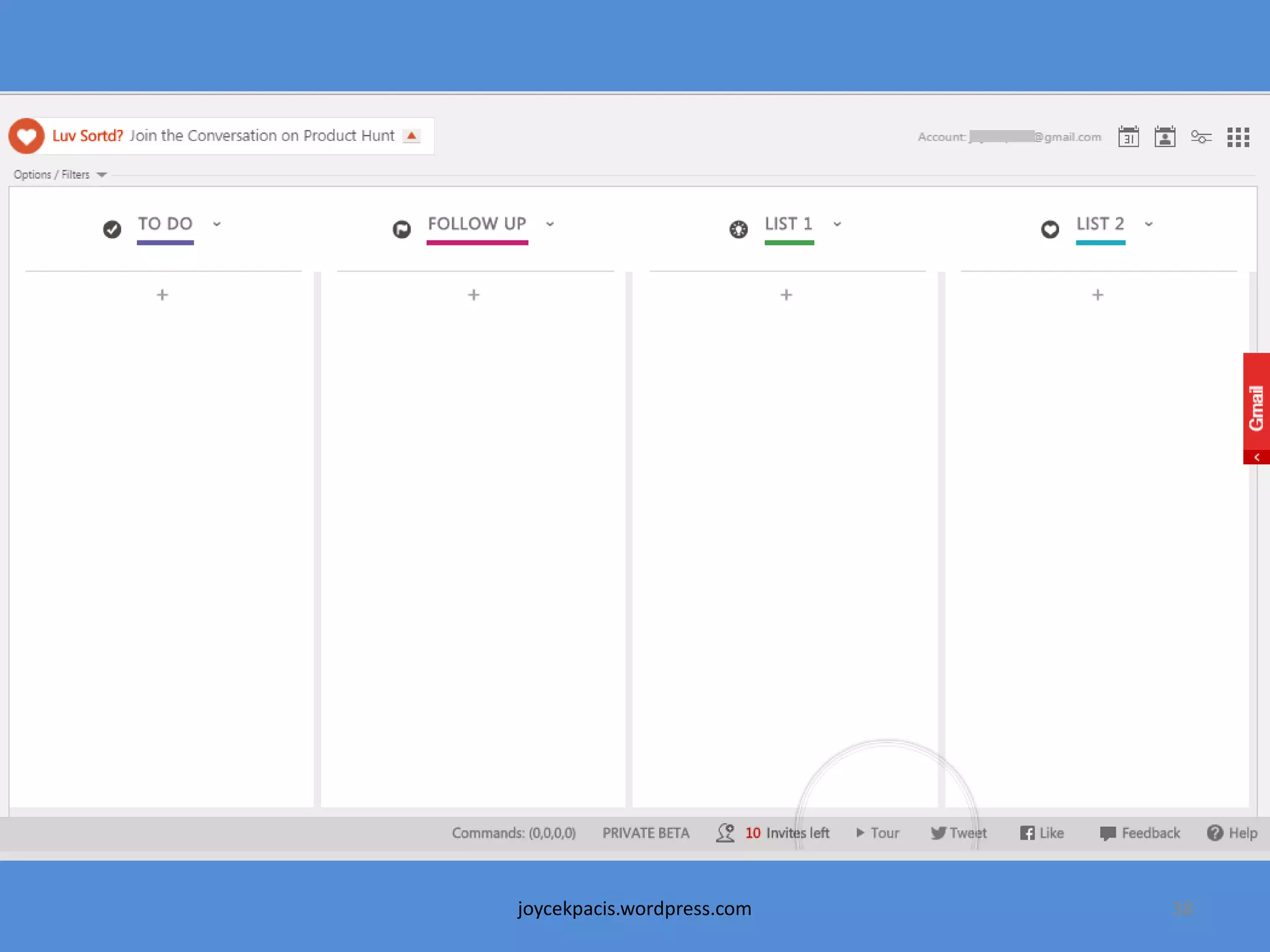Click the calendar 31 icon
Screen dimensions: 1270x952
[1128, 136]
